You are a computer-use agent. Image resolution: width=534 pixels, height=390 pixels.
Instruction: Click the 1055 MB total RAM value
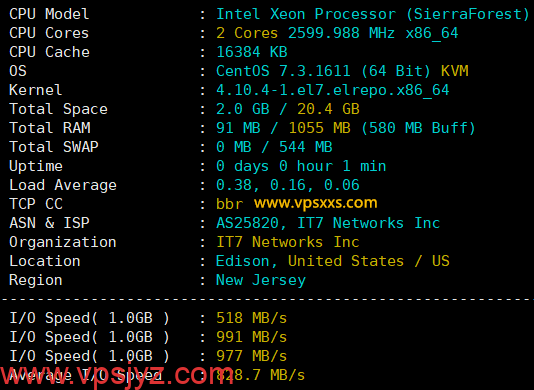(319, 128)
